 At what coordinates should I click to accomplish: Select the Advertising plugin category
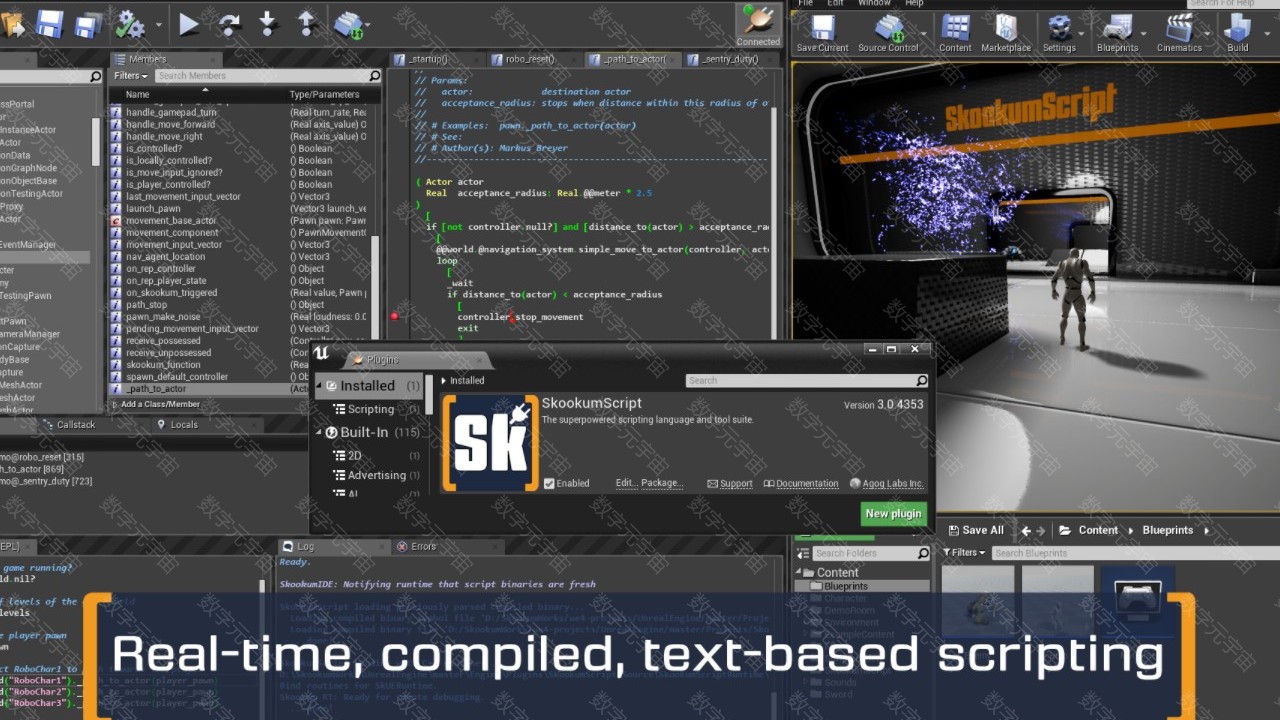tap(377, 475)
